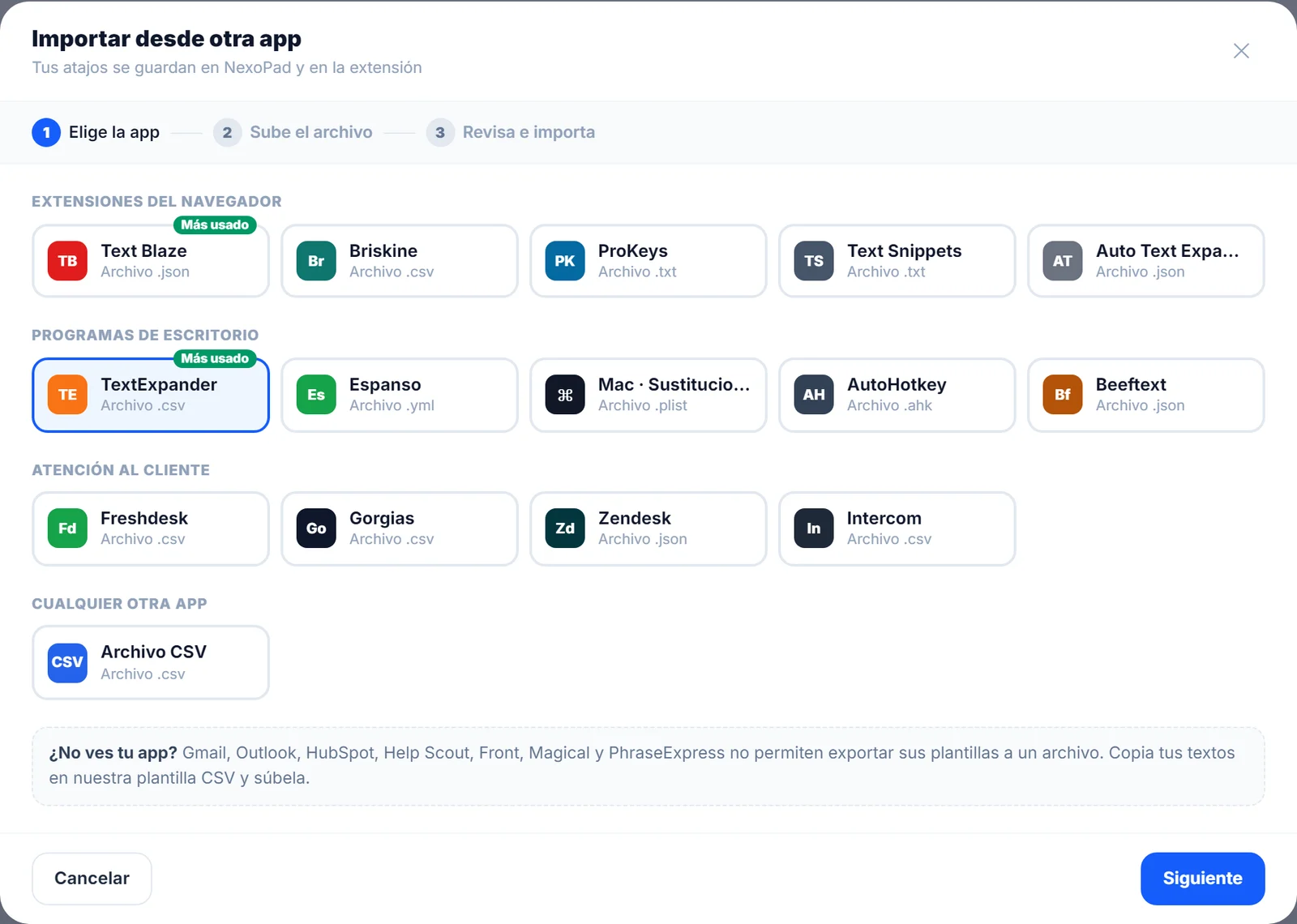Click 'Archivo .plist' under Mac Sustitución

pos(643,405)
